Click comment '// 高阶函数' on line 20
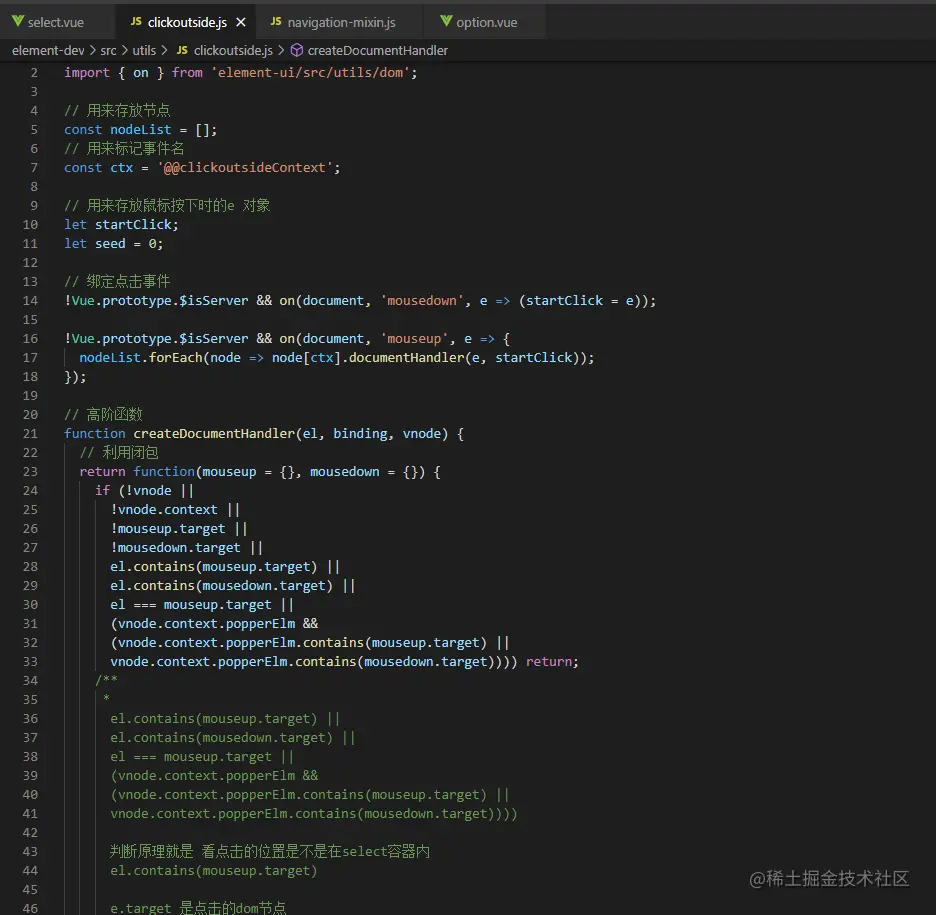 tap(103, 415)
